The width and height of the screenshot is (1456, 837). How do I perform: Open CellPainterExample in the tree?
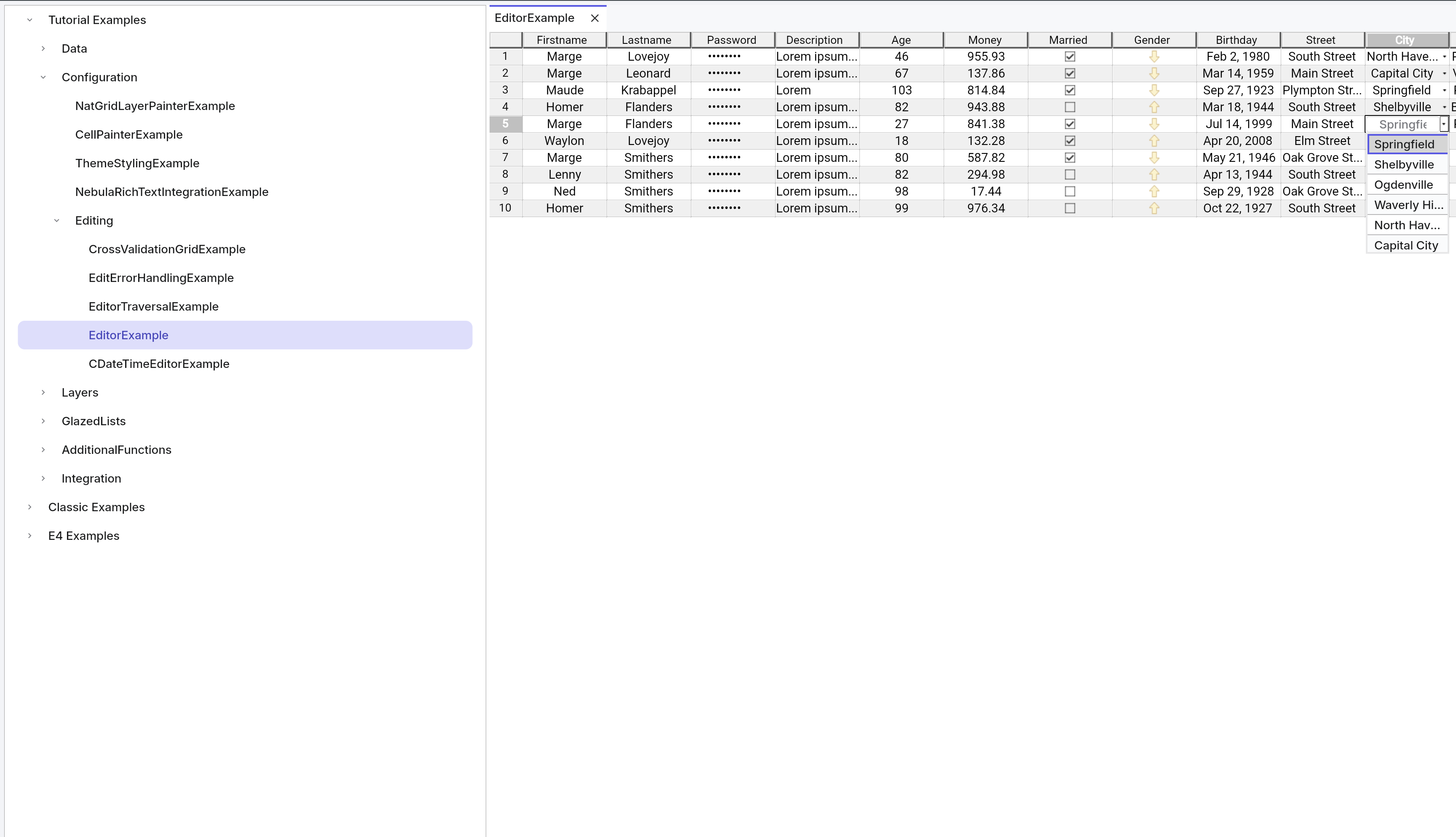(129, 134)
